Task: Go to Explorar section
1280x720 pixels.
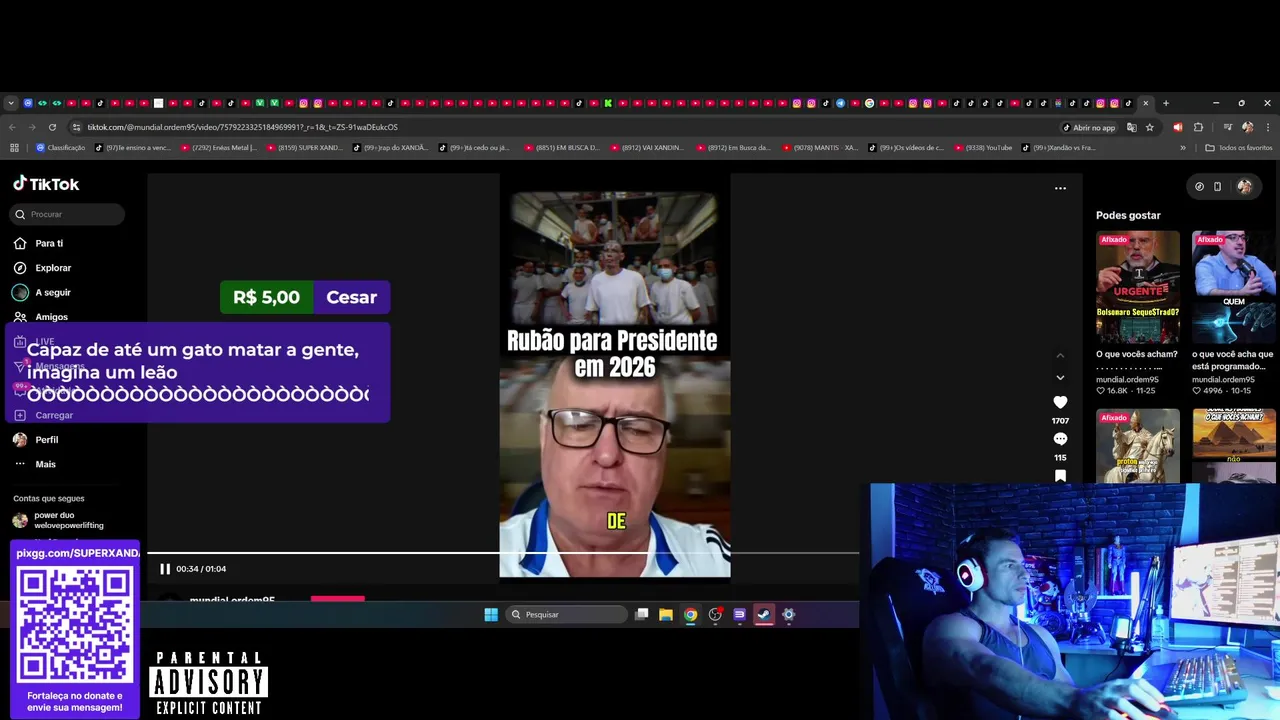Action: [x=53, y=268]
